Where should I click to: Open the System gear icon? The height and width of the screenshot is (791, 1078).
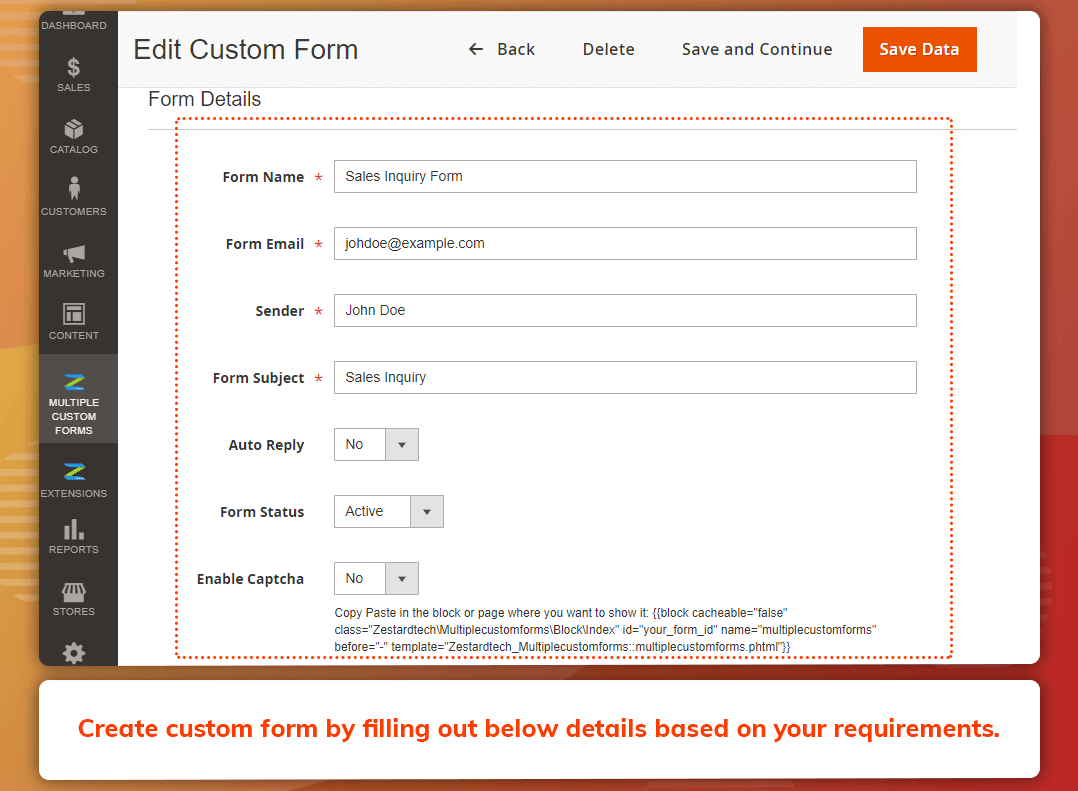(x=74, y=652)
